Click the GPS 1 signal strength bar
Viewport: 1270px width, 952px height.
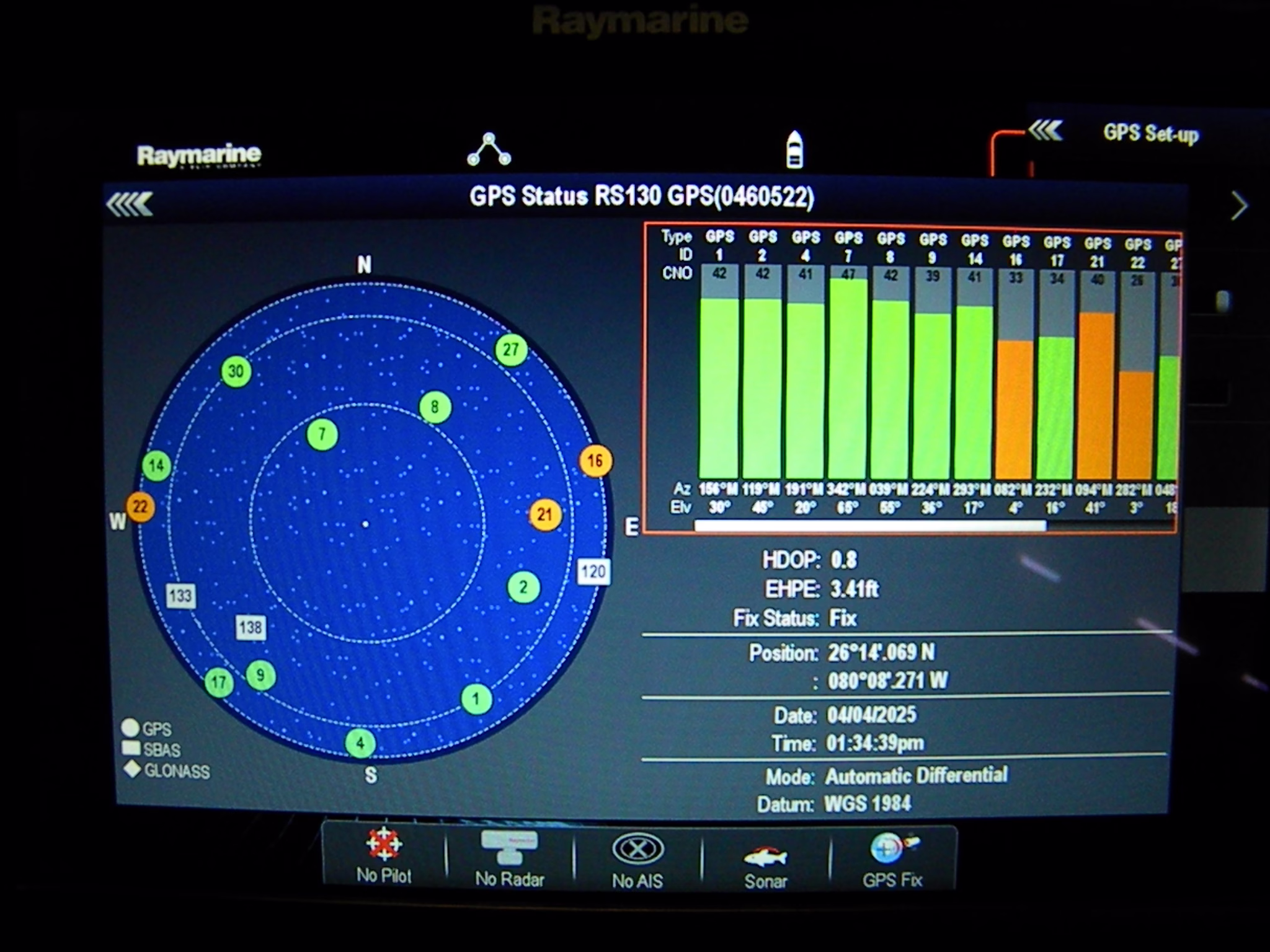[x=719, y=389]
